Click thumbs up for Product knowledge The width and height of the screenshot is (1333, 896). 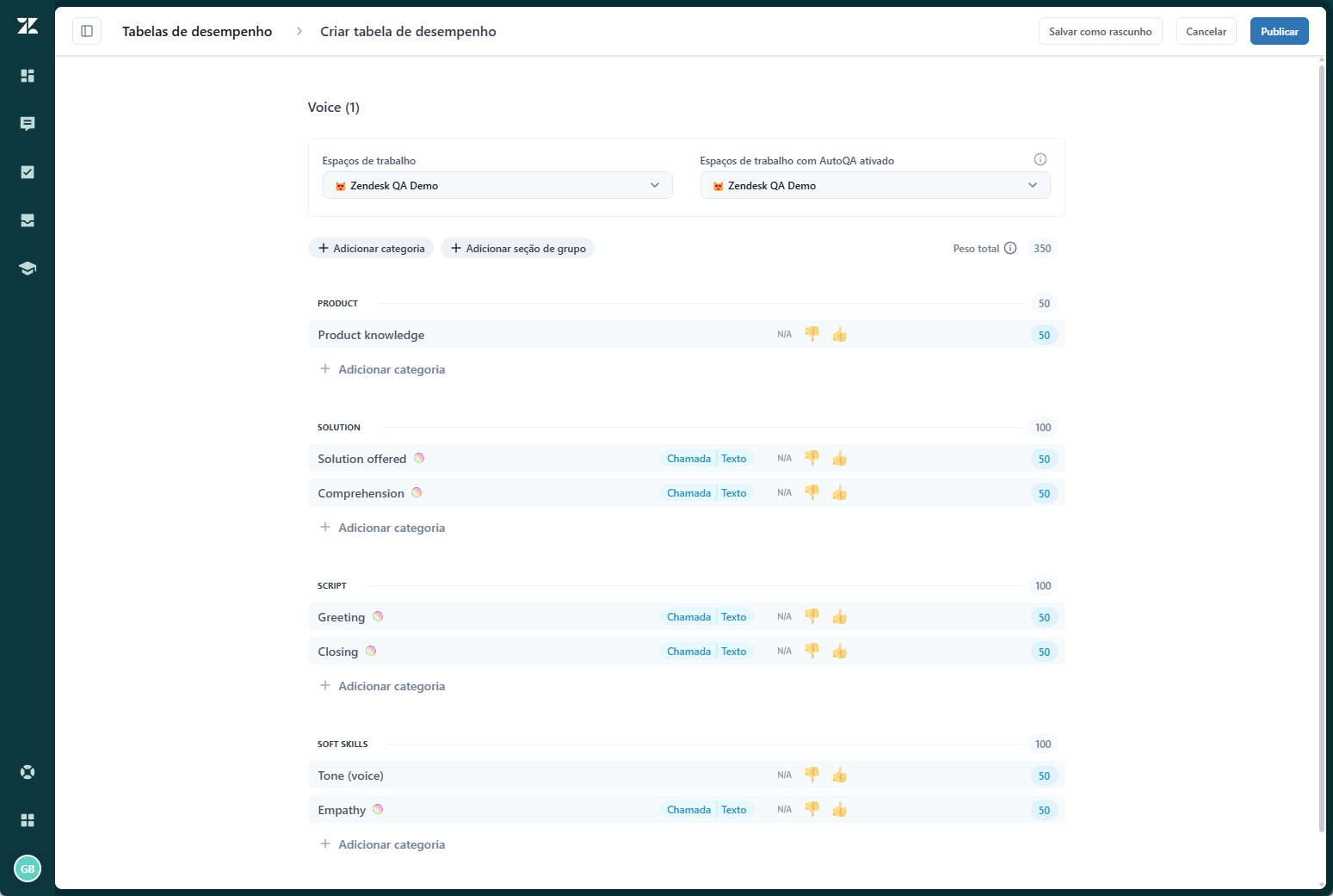tap(840, 334)
